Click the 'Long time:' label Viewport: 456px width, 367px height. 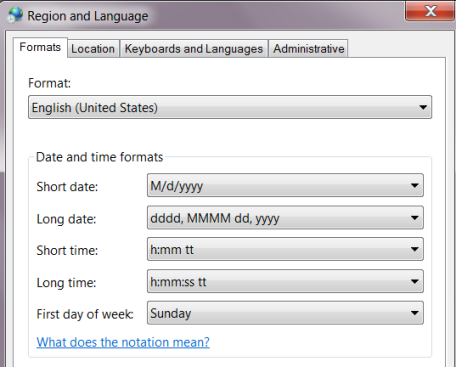pyautogui.click(x=66, y=283)
